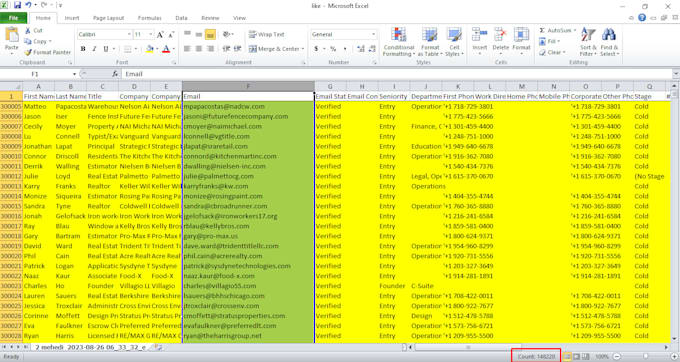Toggle bold formatting
The image size is (680, 362).
click(x=83, y=49)
